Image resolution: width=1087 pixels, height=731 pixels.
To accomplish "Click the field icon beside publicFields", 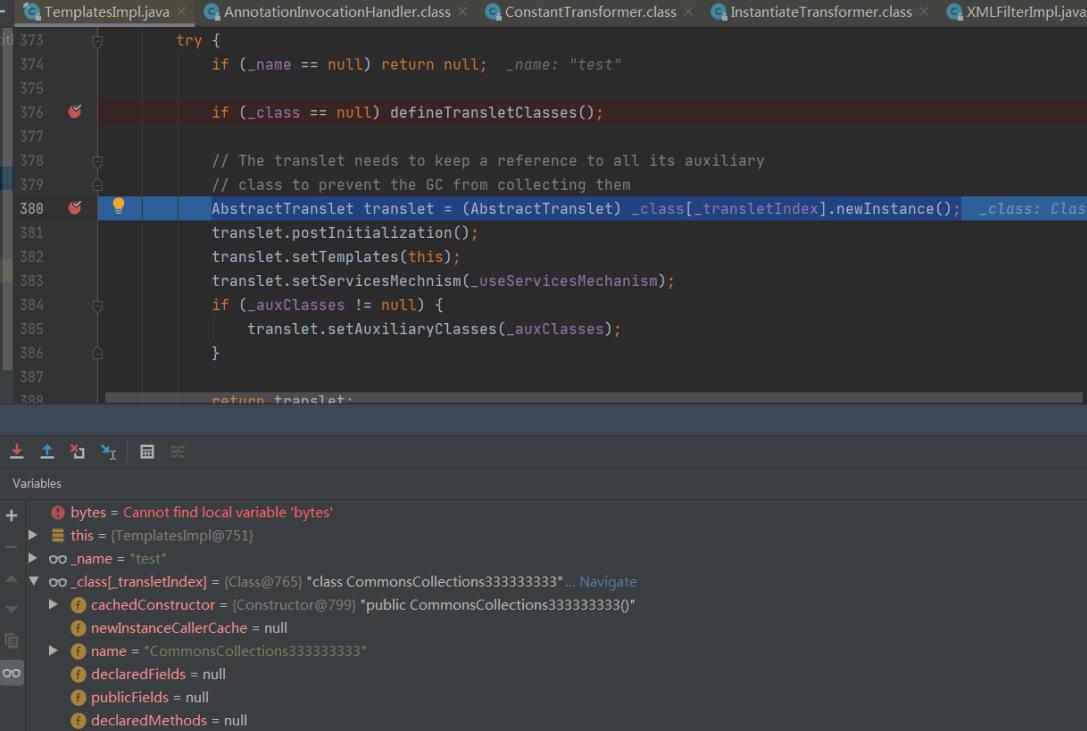I will click(78, 698).
